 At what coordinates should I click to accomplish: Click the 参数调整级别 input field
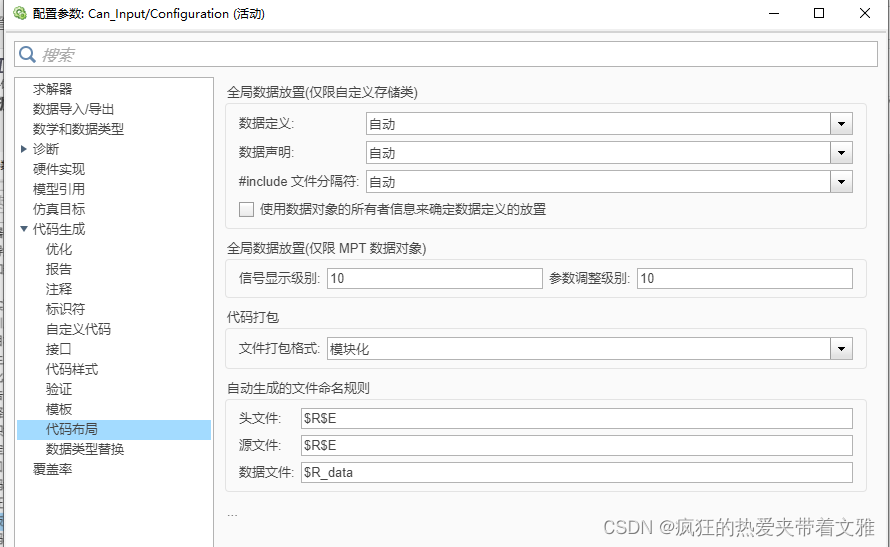coord(745,278)
